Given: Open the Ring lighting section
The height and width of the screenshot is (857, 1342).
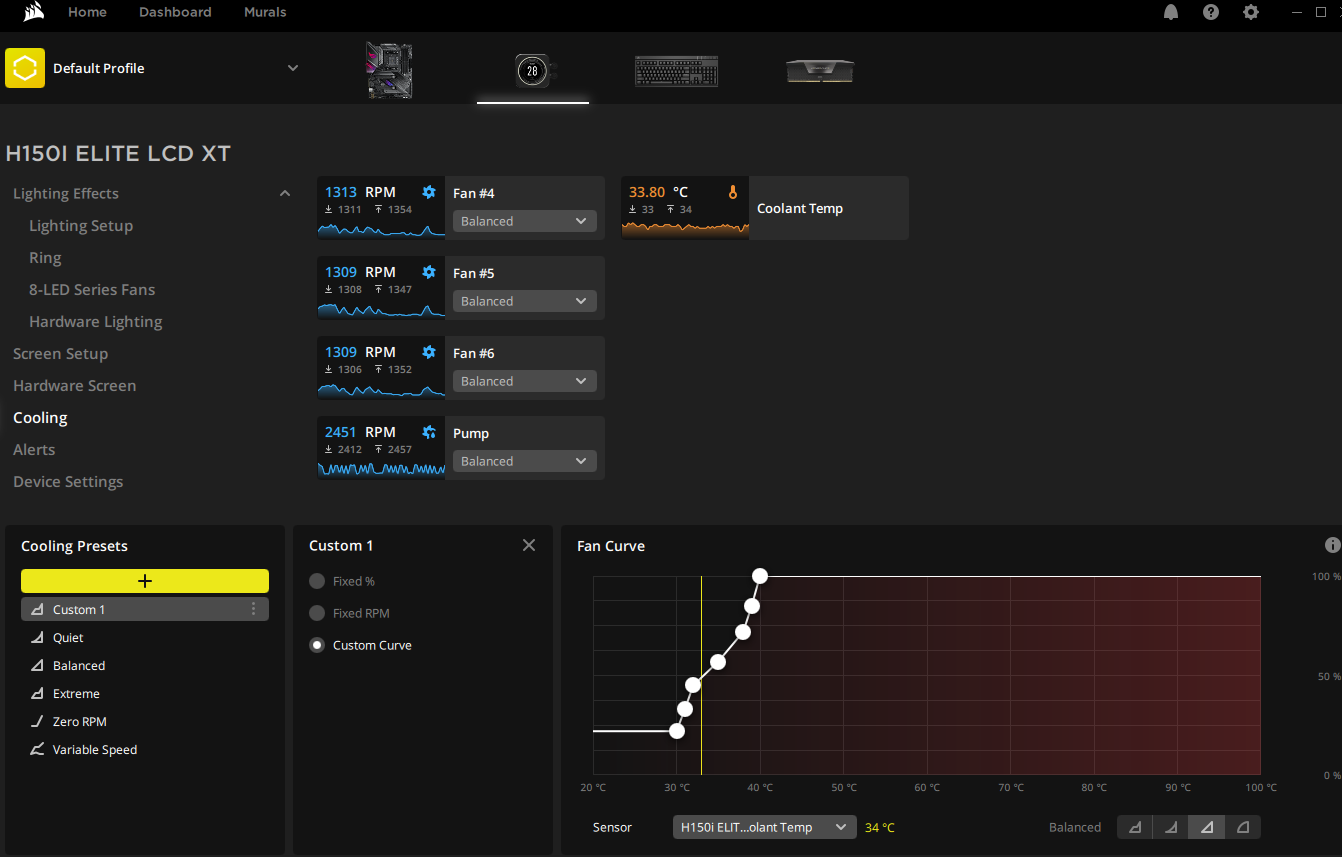Looking at the screenshot, I should point(45,257).
